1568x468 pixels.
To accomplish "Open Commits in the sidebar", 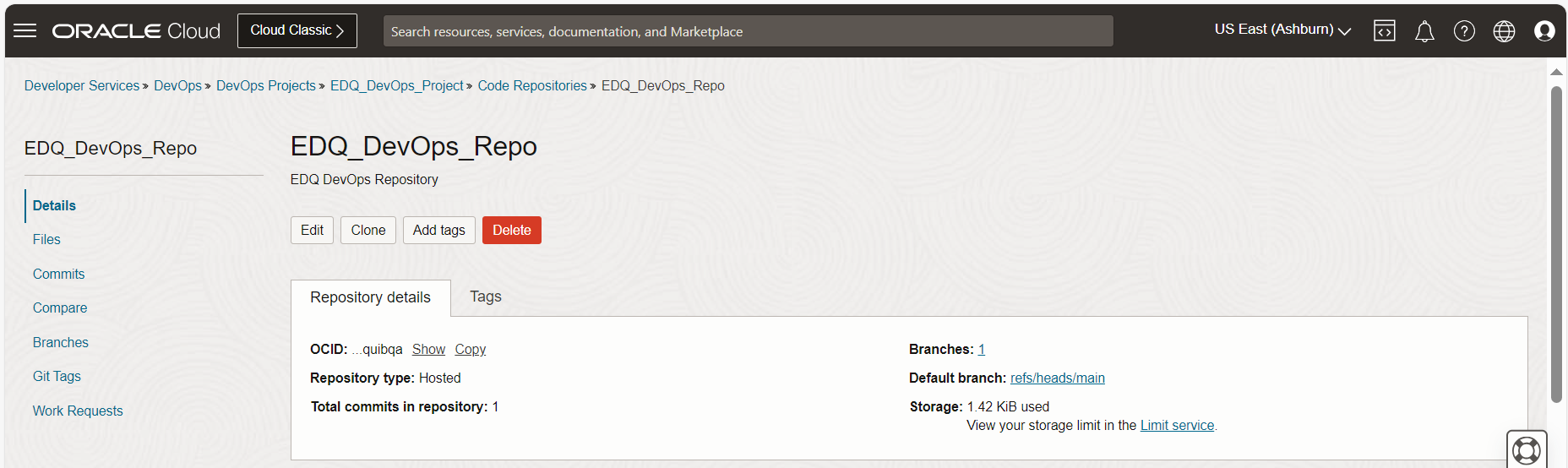I will click(59, 274).
